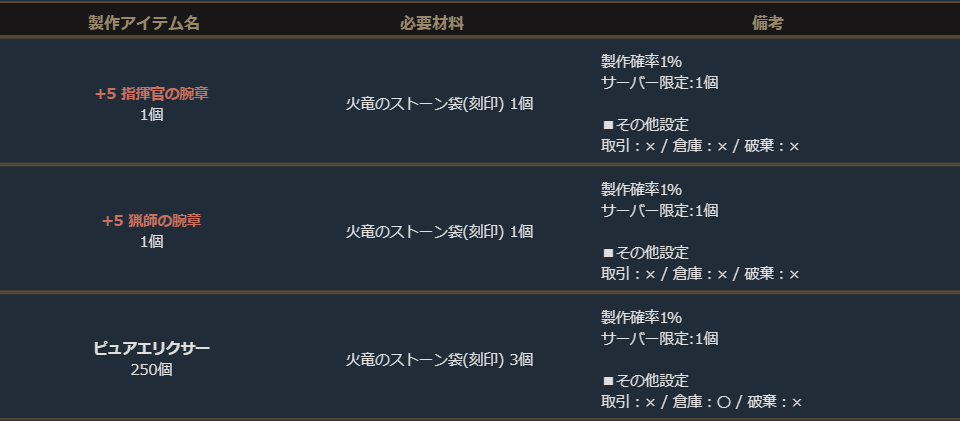960x421 pixels.
Task: Click 火竜のストーン袋(刻印) 3個 material text
Action: (440, 359)
